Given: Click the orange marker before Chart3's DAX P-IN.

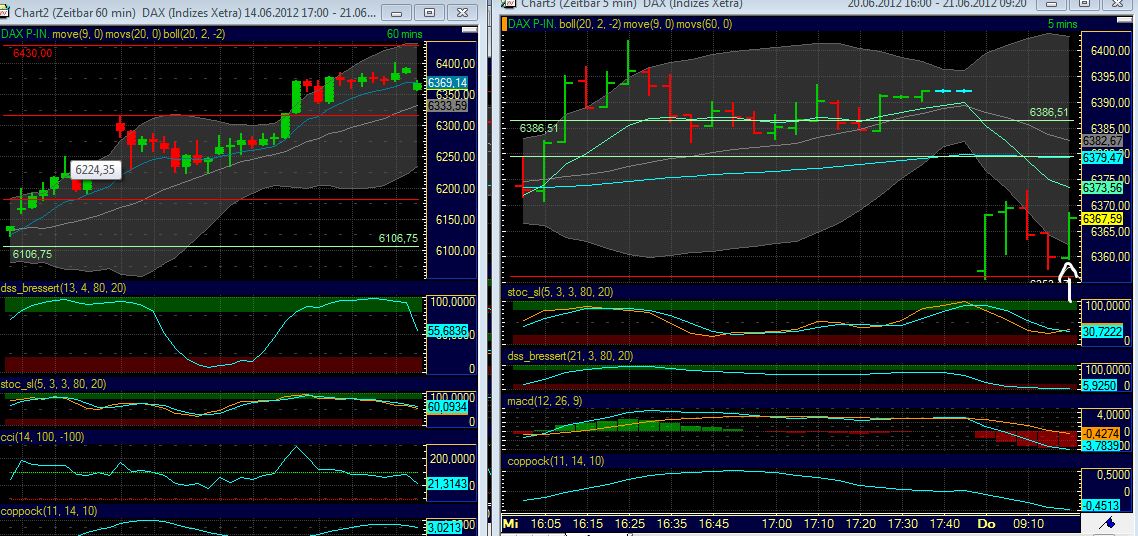Looking at the screenshot, I should (x=504, y=24).
